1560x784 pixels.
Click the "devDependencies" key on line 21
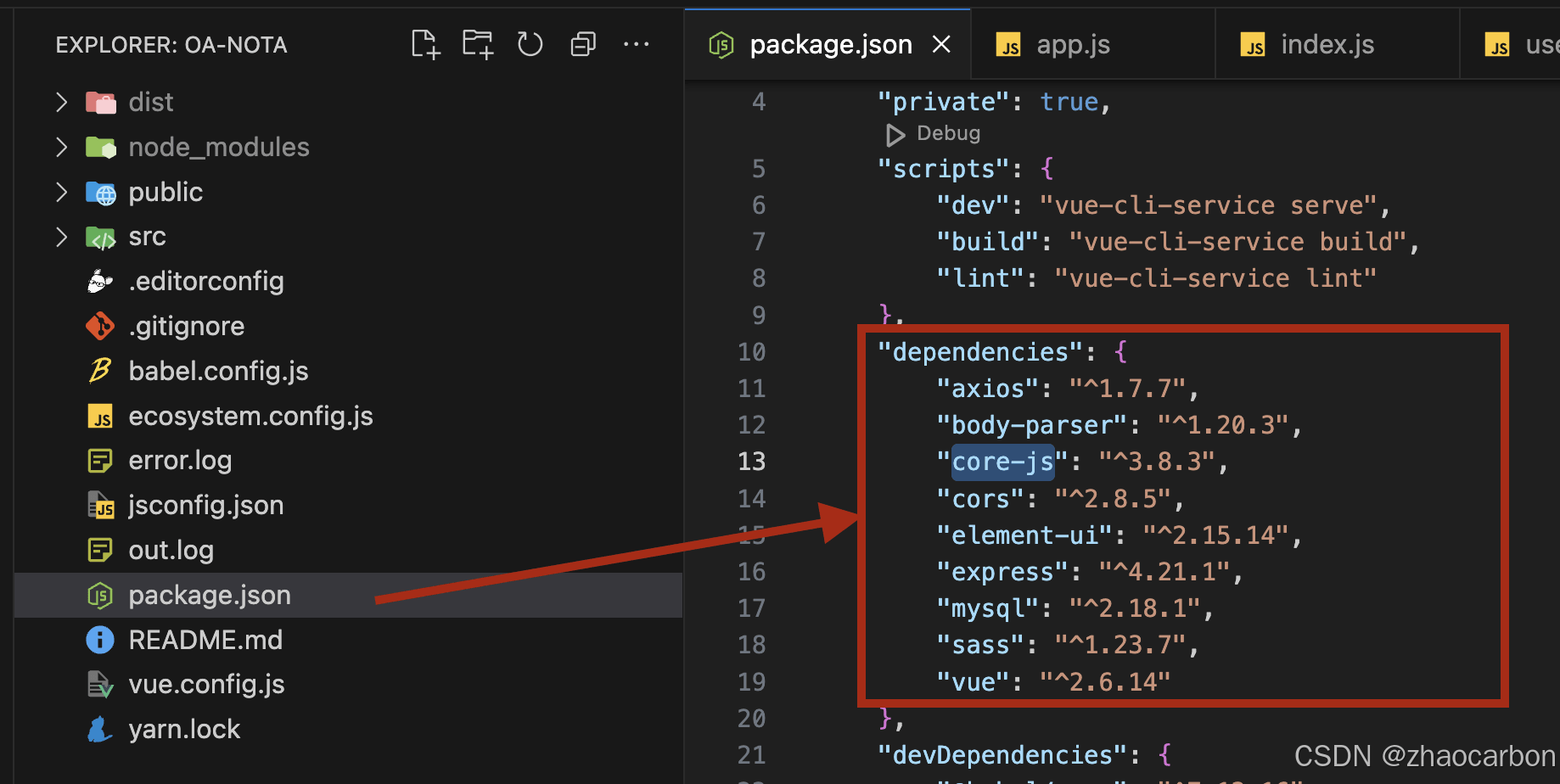pyautogui.click(x=1002, y=755)
